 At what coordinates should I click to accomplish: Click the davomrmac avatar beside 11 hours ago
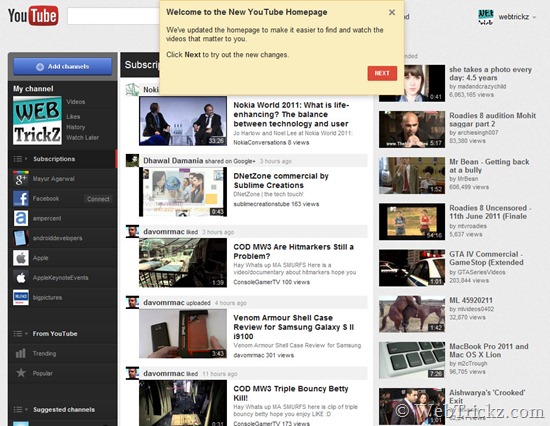132,373
